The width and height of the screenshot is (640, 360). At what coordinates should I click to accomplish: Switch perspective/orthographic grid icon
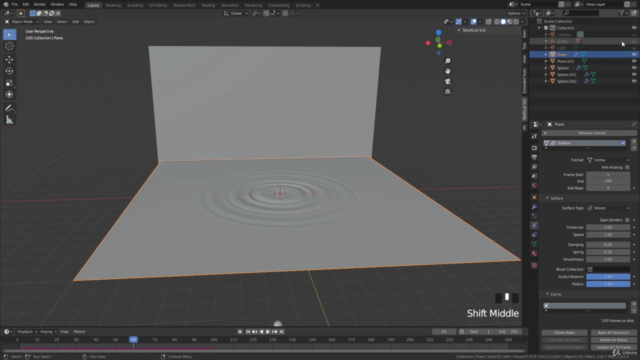(448, 92)
